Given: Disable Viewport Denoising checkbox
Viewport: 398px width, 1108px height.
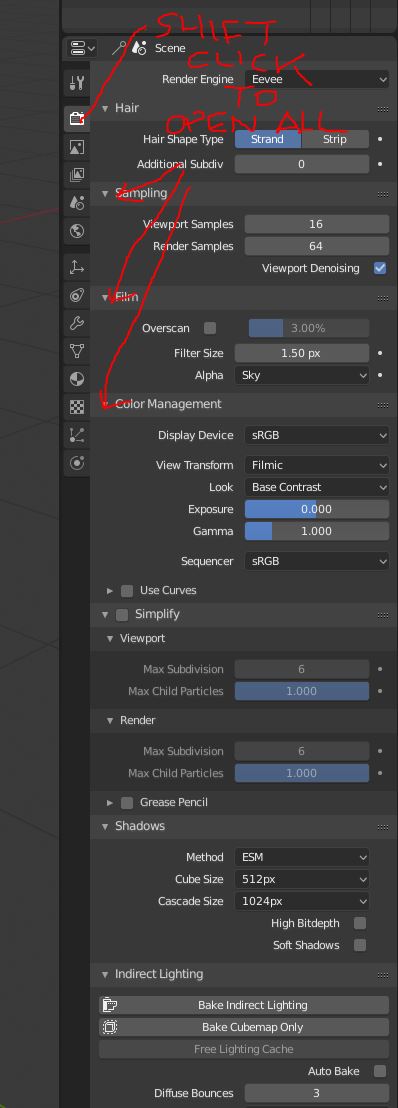Looking at the screenshot, I should (x=380, y=268).
